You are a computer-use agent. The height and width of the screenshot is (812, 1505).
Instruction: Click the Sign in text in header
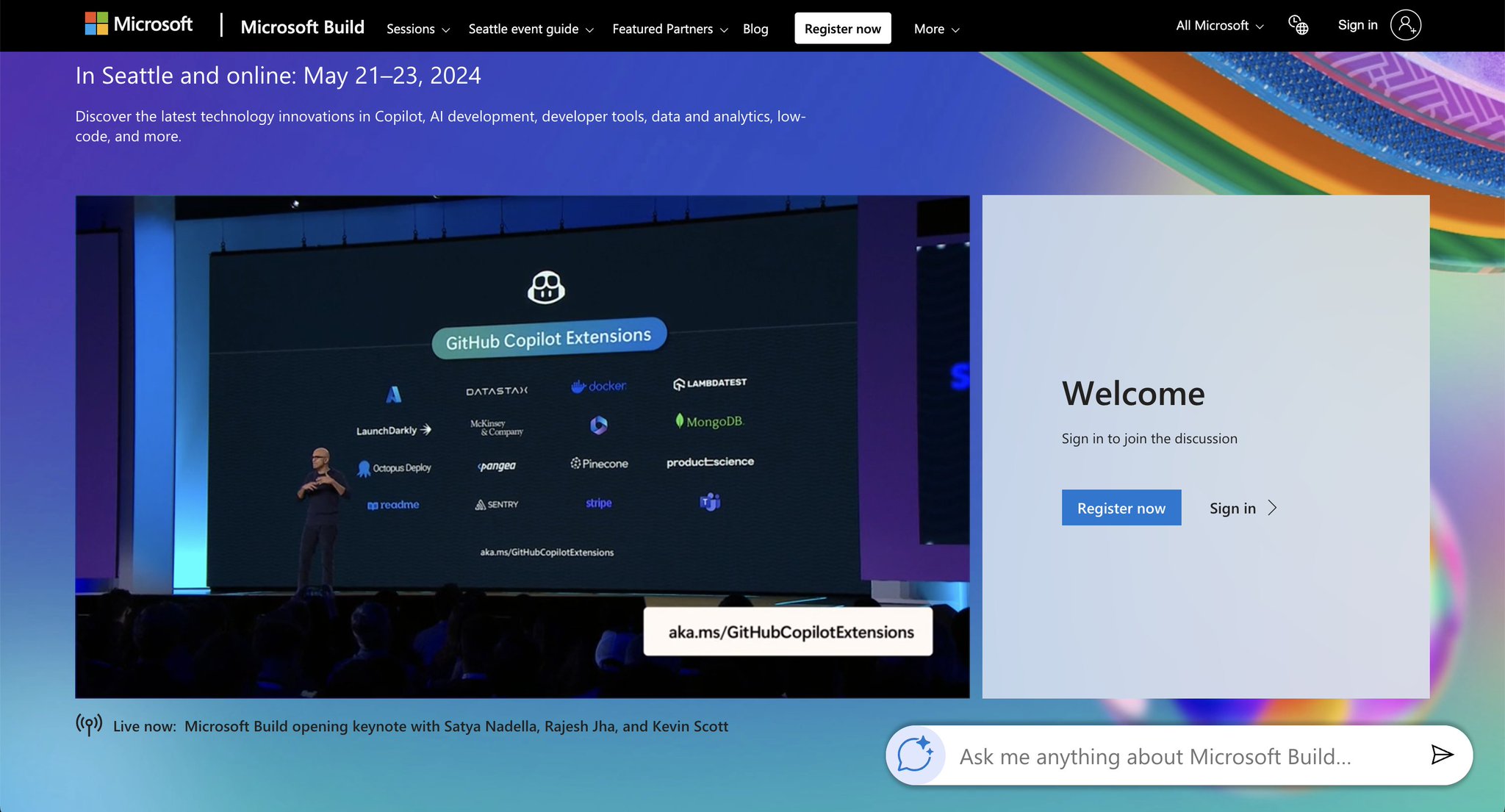coord(1357,25)
